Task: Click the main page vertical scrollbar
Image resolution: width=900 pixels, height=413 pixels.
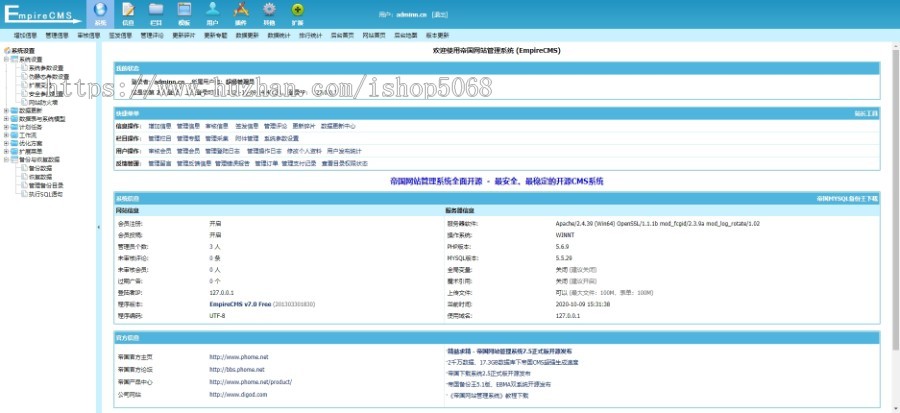Action: pos(895,201)
